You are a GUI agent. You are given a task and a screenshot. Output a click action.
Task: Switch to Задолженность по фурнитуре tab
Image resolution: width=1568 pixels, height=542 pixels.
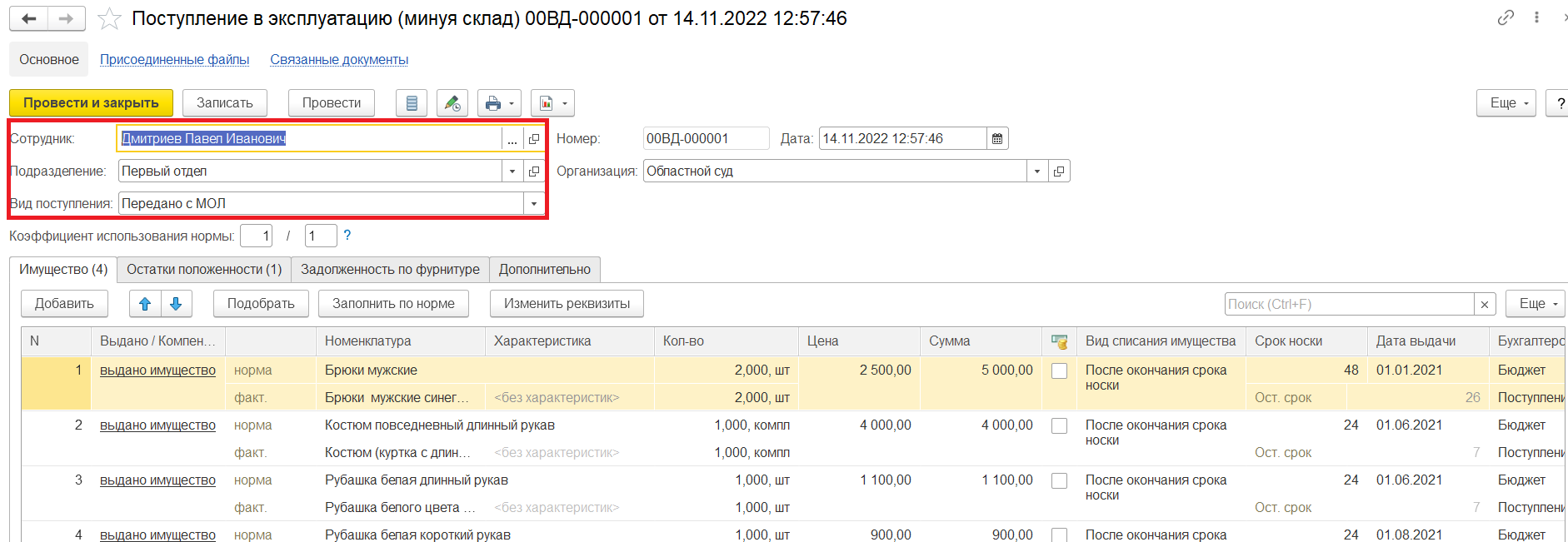(390, 270)
